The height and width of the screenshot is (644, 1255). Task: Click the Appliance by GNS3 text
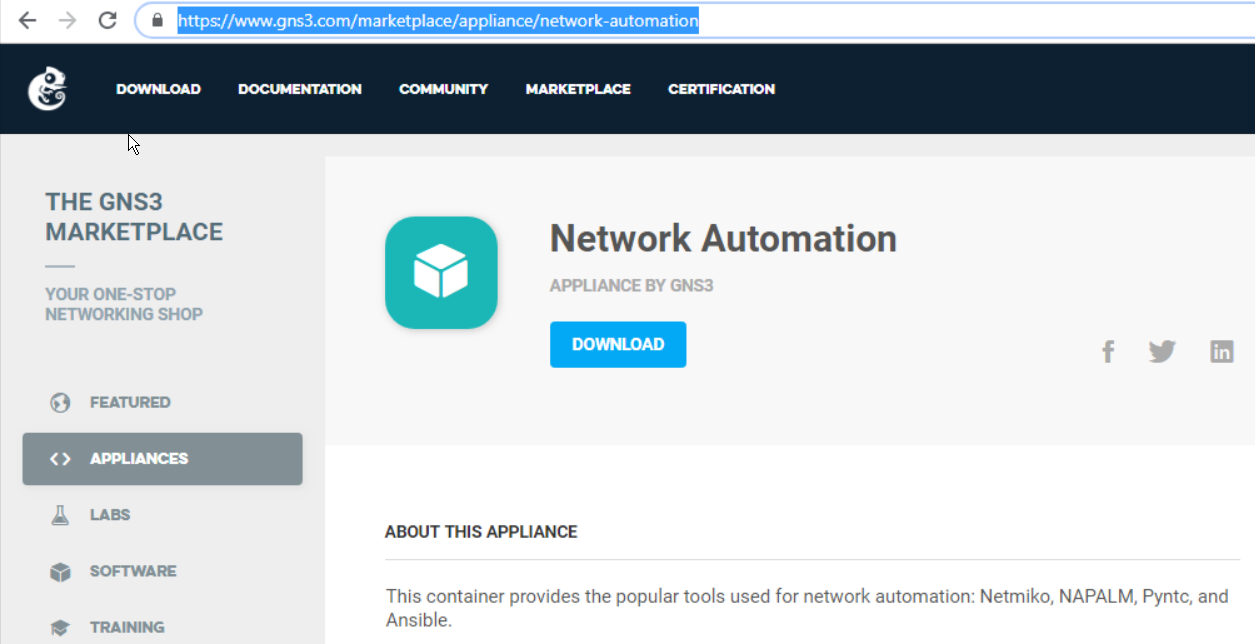[631, 286]
